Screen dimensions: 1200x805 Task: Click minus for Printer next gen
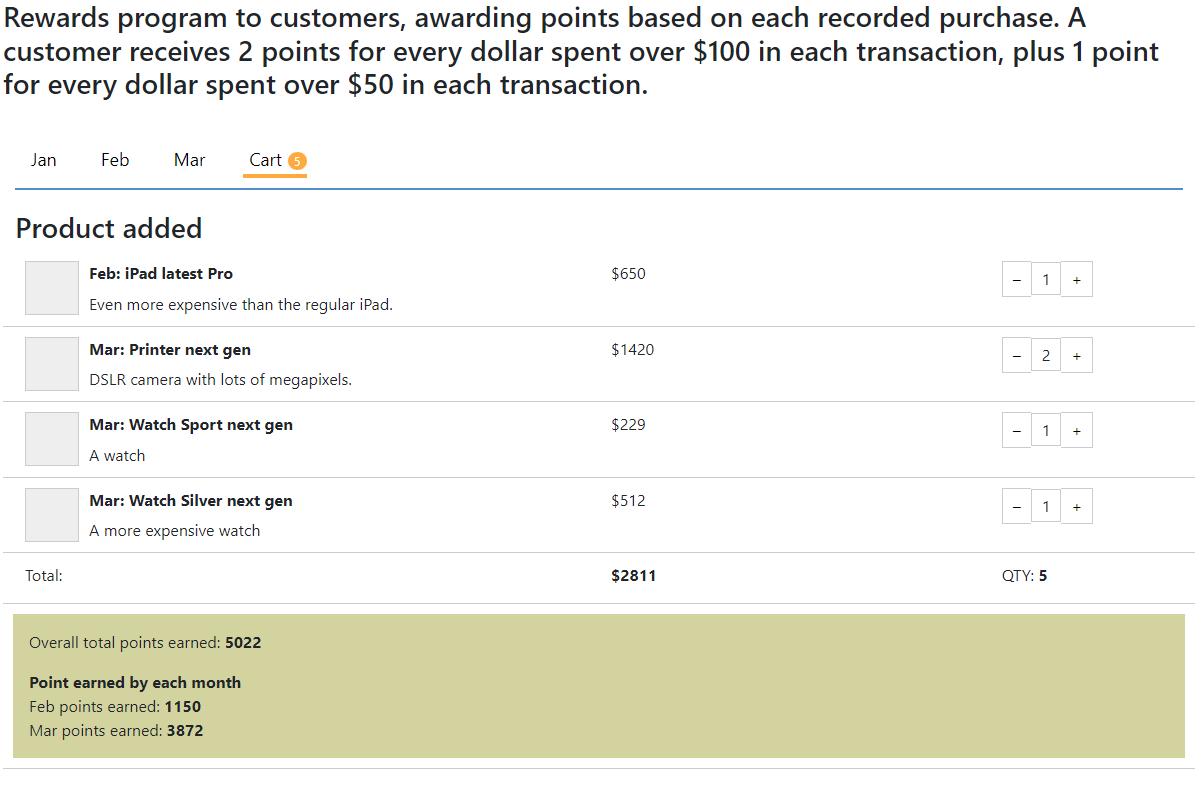(1016, 355)
